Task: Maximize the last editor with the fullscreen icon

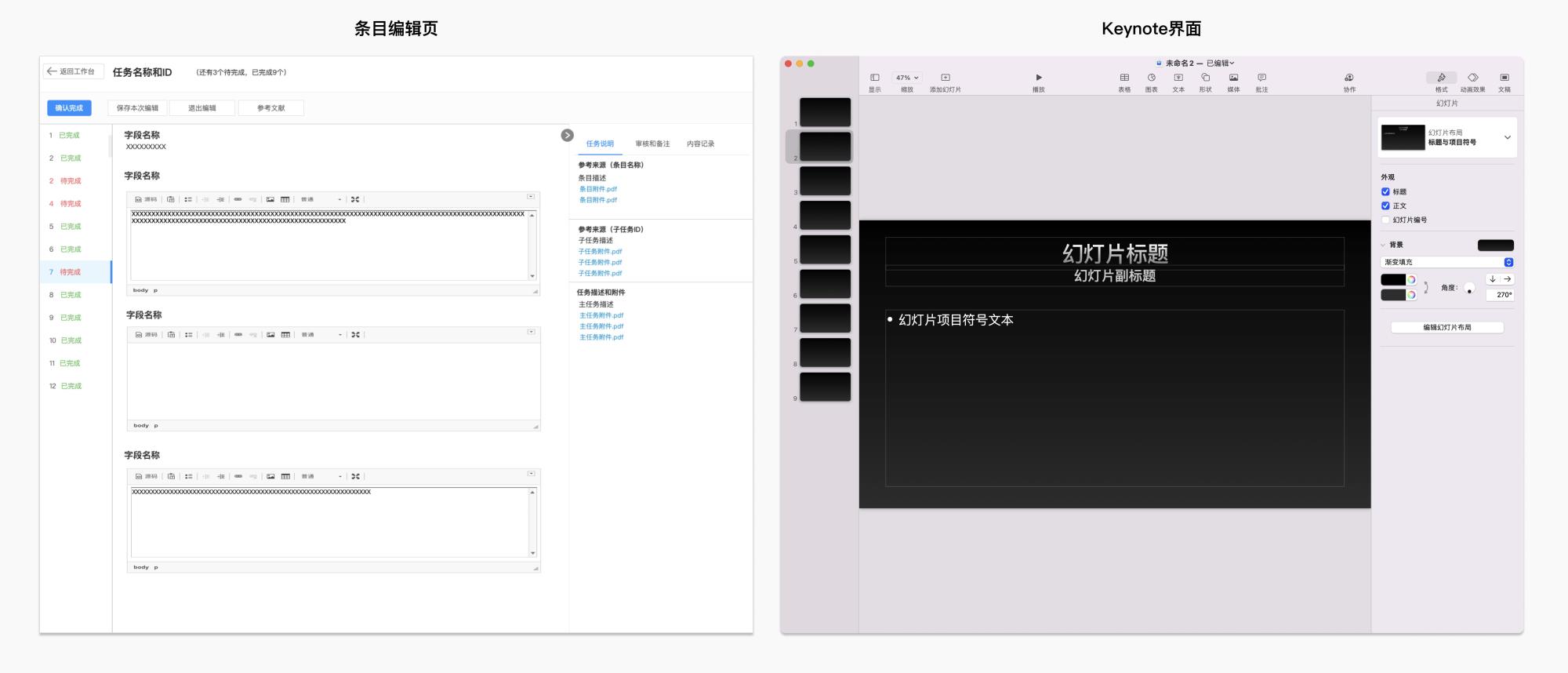Action: [356, 476]
